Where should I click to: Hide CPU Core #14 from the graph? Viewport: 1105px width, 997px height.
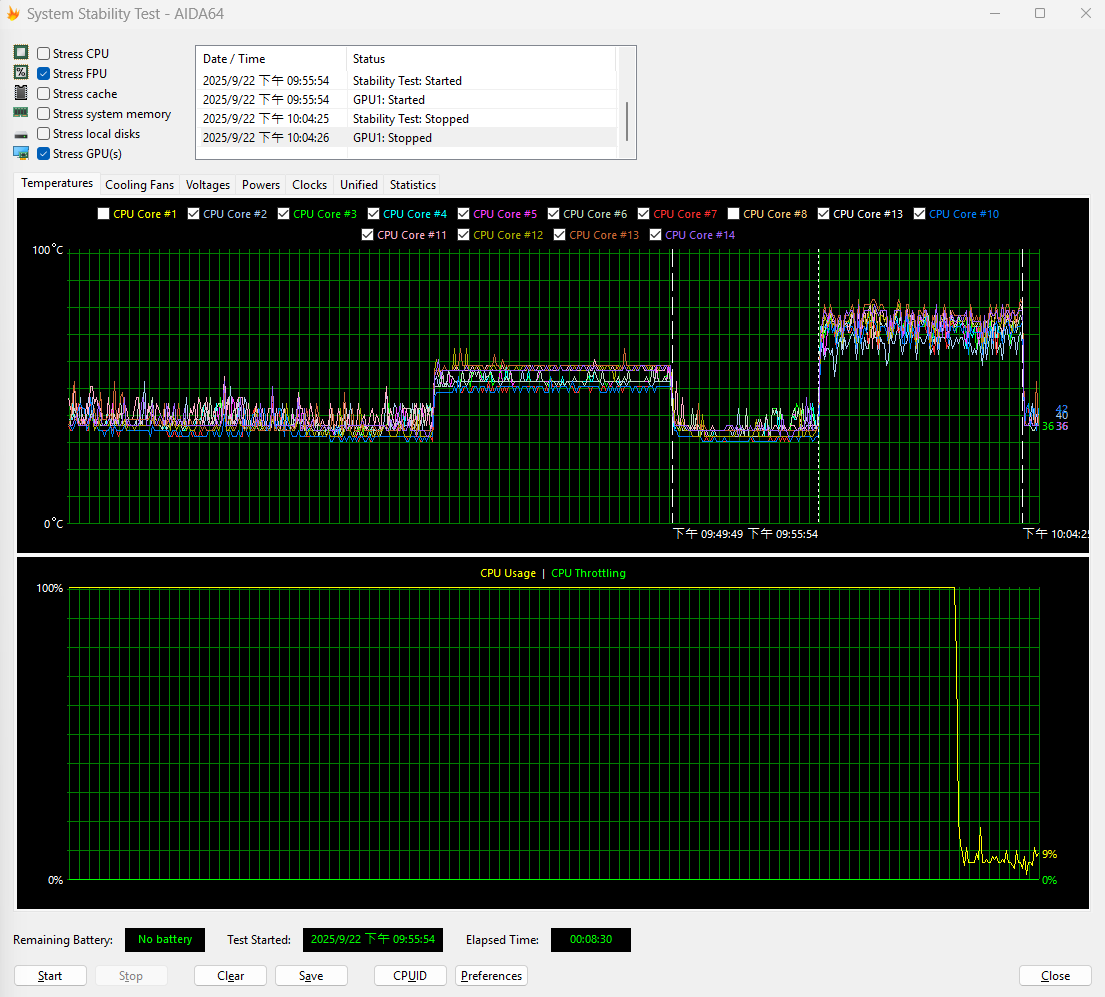656,235
